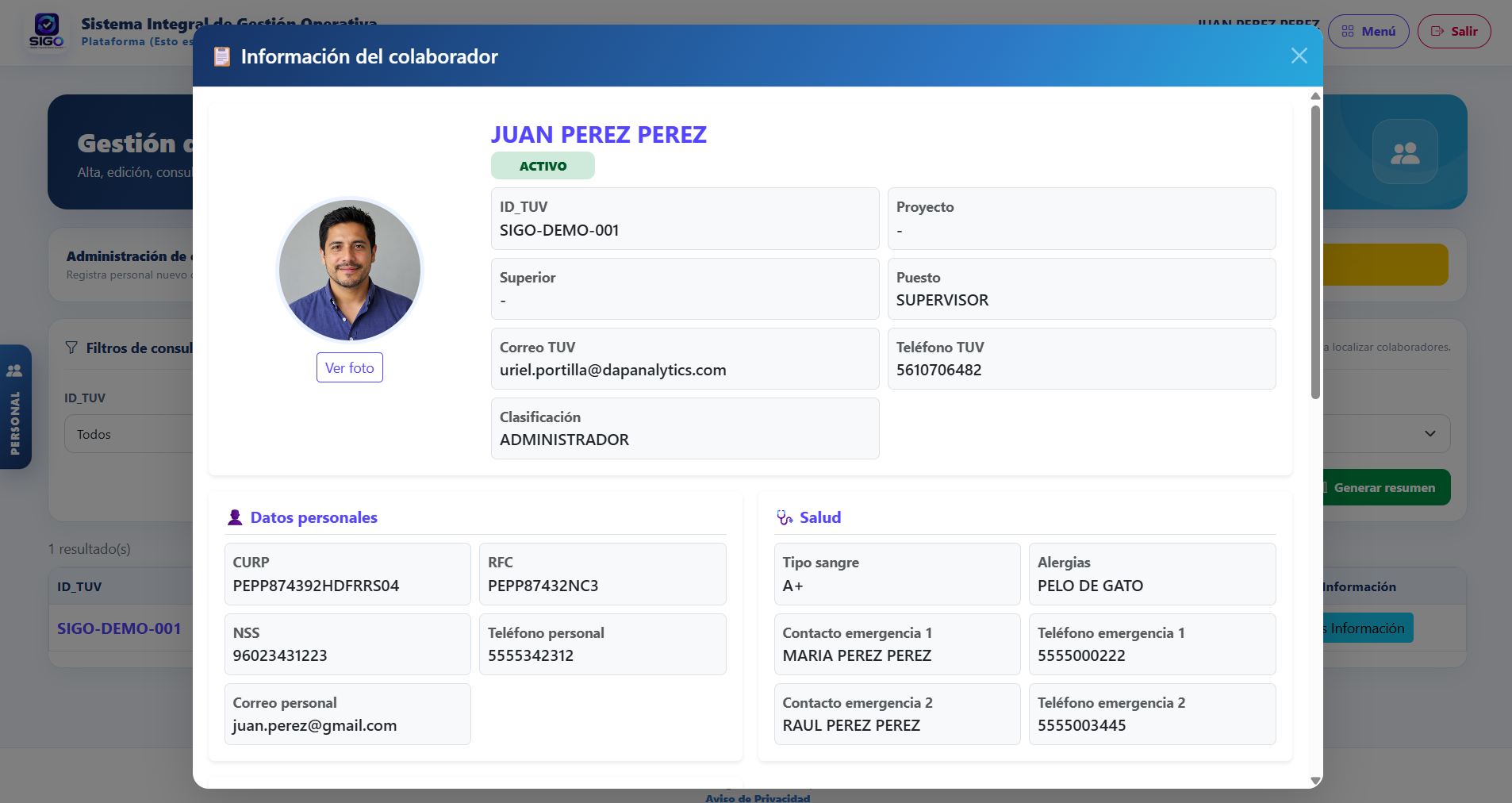Click the NSS 96023431223 value
Image resolution: width=1512 pixels, height=803 pixels.
pos(280,655)
